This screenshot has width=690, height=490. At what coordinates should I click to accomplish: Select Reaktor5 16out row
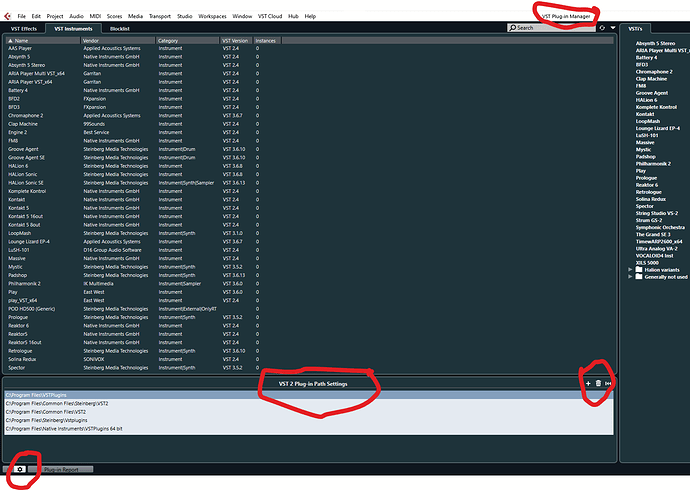click(25, 342)
